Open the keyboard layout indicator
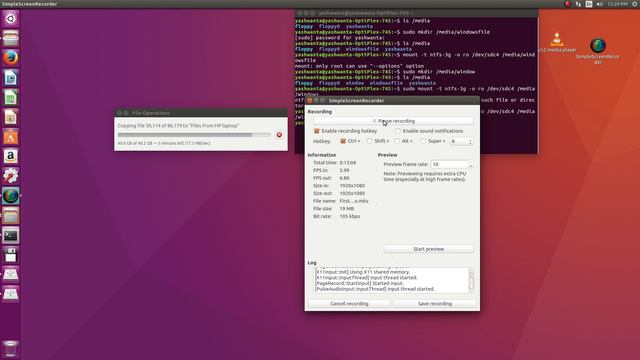This screenshot has width=640, height=360. (589, 4)
